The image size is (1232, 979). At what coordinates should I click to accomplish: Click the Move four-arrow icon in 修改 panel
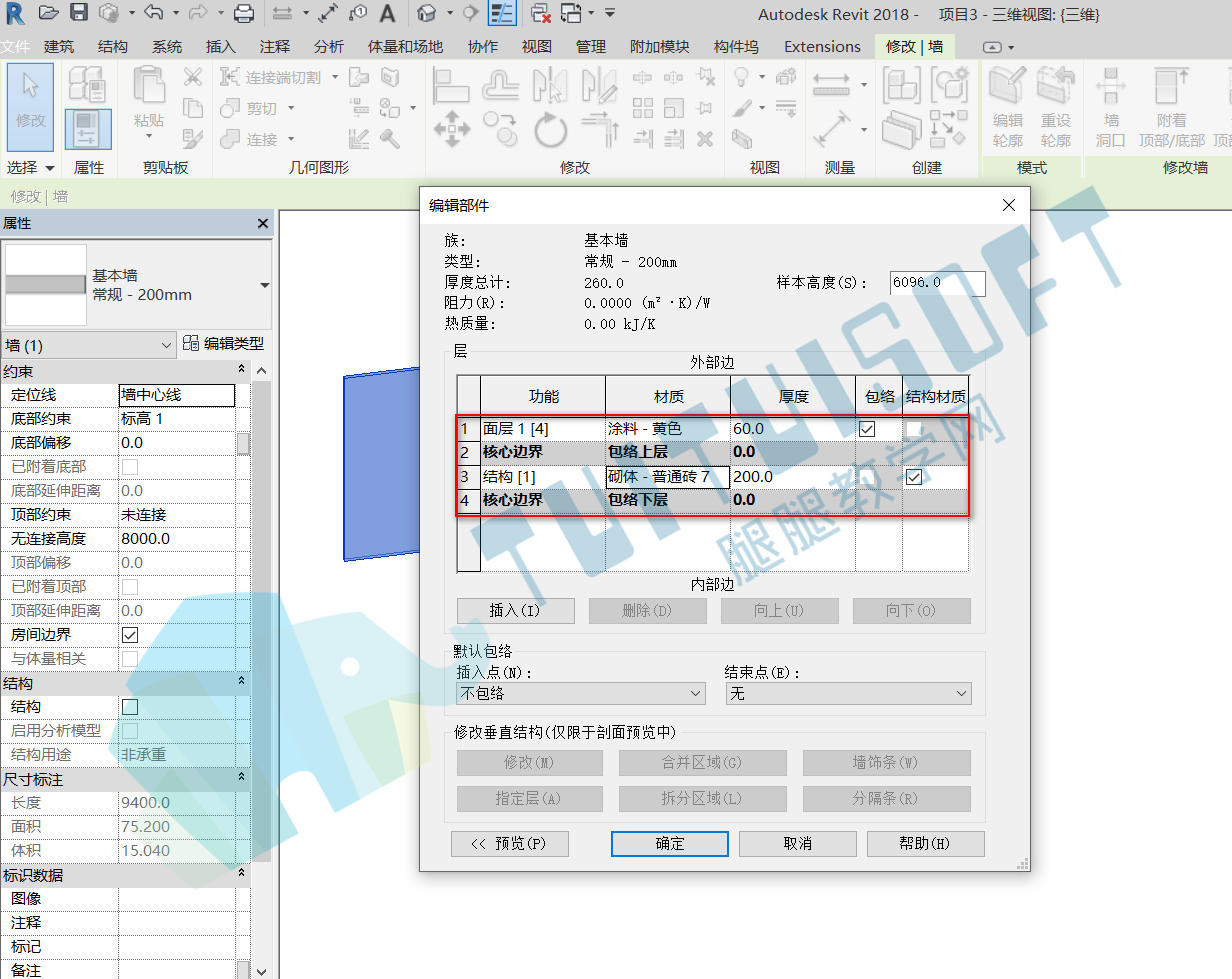[x=451, y=129]
